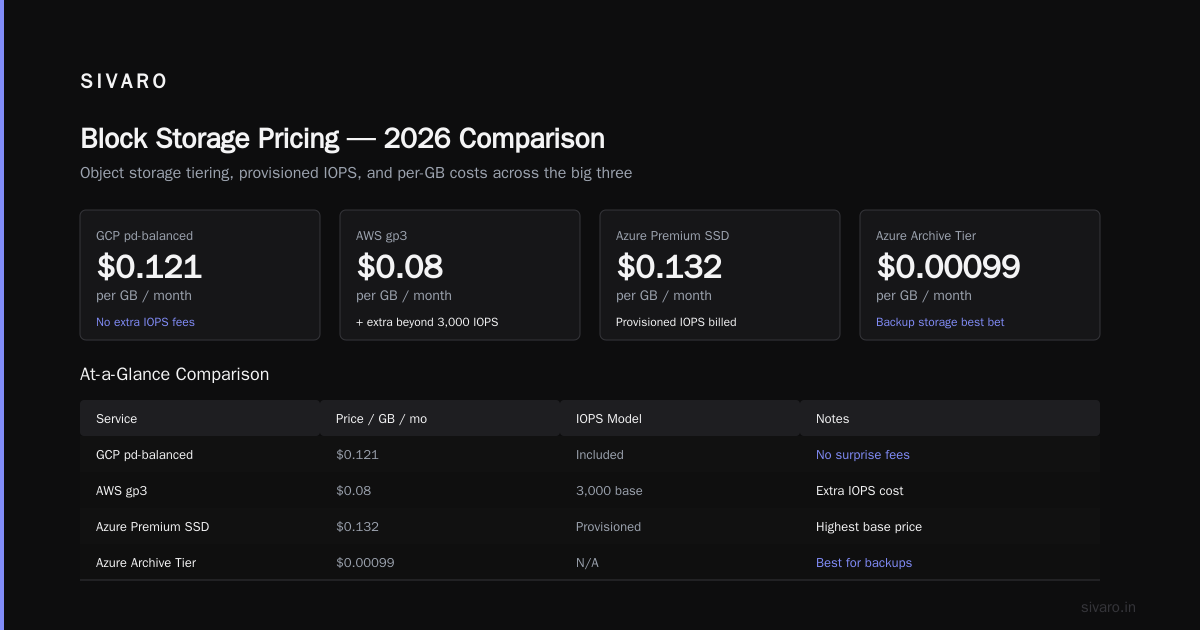The height and width of the screenshot is (630, 1200).
Task: Click the Price / GB / mo column header
Action: 381,418
